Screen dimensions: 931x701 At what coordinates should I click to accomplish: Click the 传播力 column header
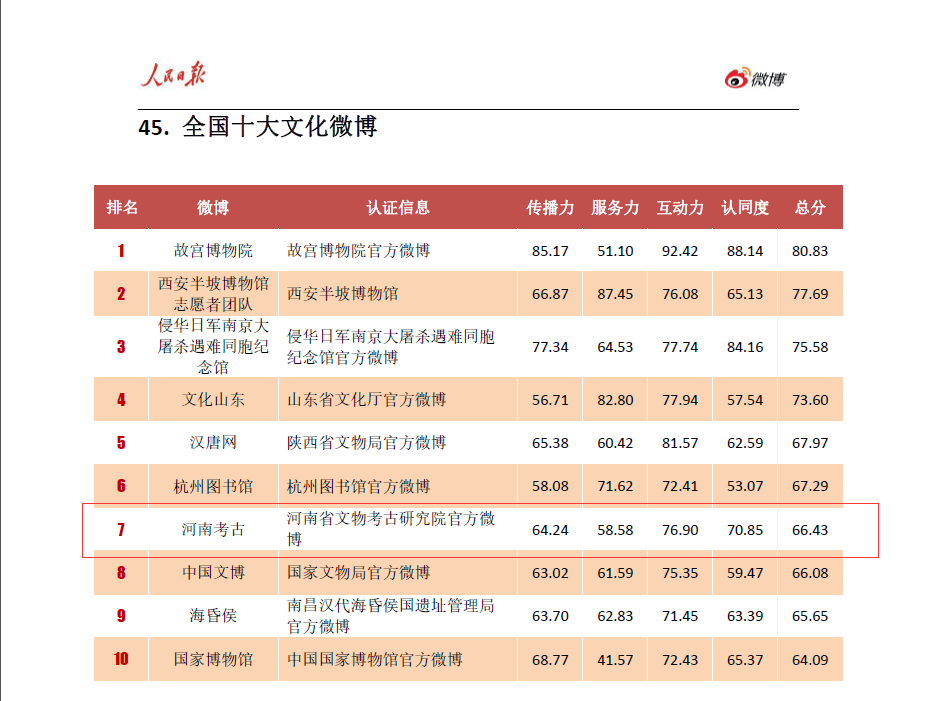pyautogui.click(x=550, y=208)
